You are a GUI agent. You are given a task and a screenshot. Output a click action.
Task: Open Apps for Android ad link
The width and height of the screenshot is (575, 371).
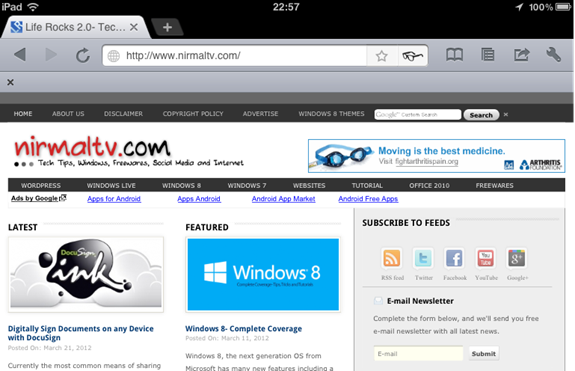pyautogui.click(x=114, y=199)
